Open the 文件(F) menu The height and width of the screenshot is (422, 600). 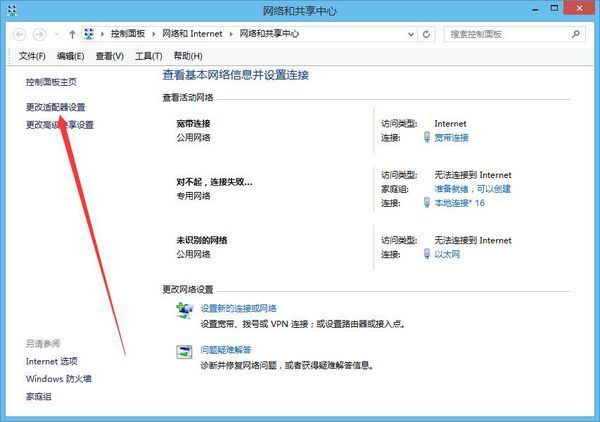(32, 56)
